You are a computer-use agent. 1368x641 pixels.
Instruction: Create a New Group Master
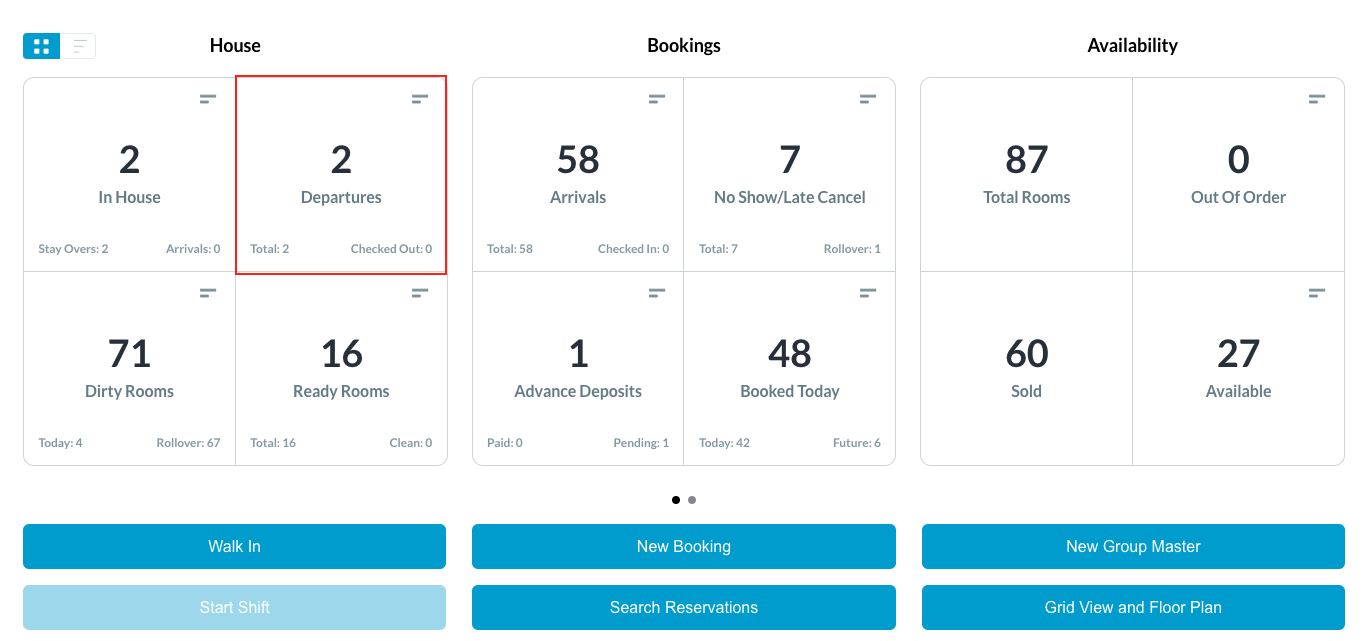click(x=1133, y=546)
